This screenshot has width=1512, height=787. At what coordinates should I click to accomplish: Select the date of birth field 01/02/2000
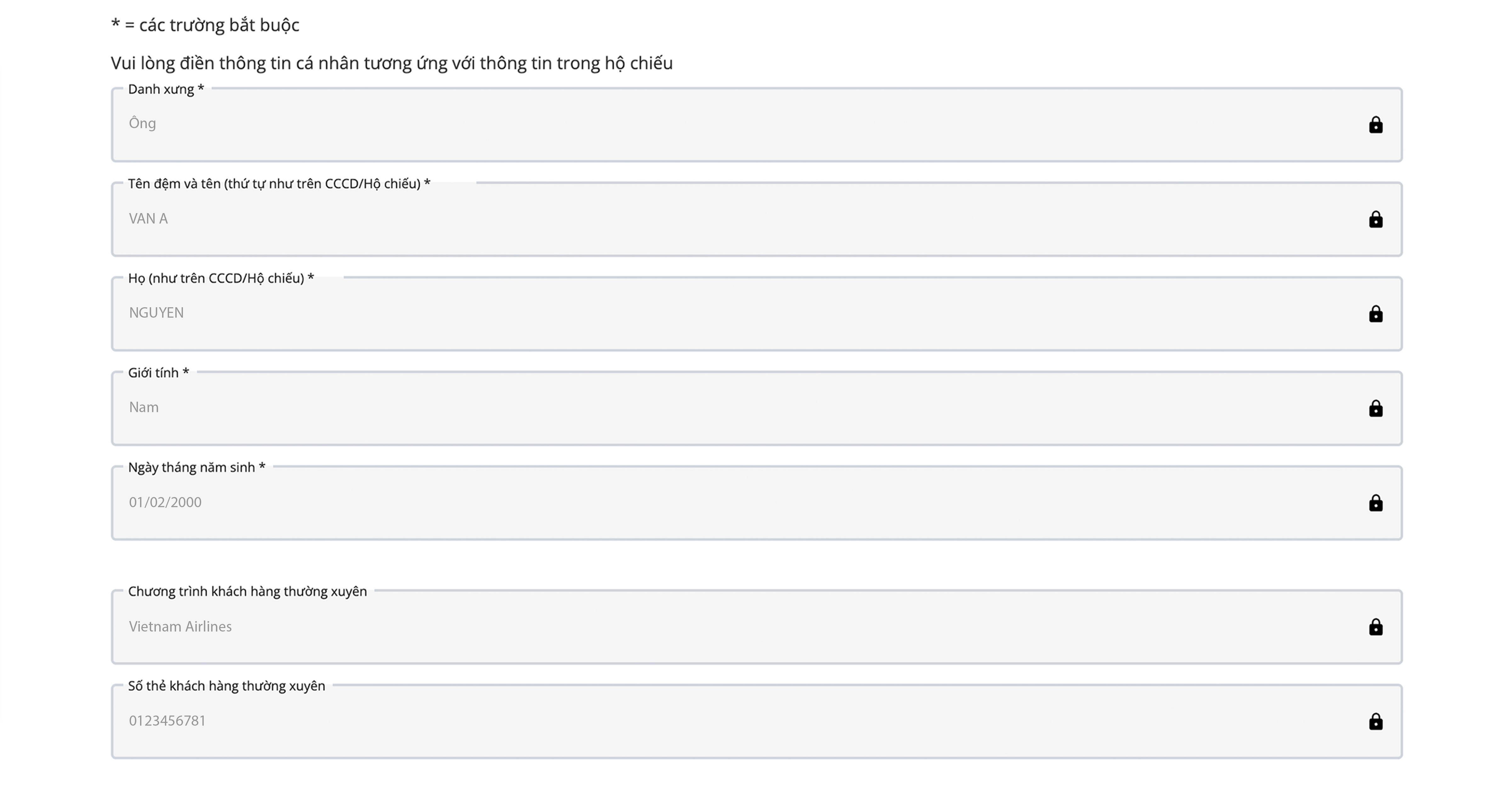pyautogui.click(x=704, y=502)
